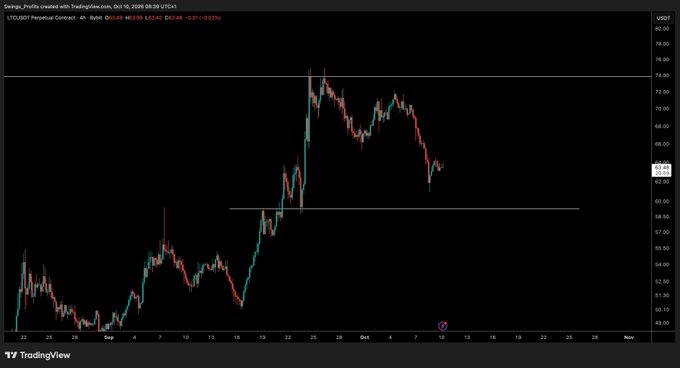This screenshot has width=680, height=368.
Task: Click the 51.30 price axis label
Action: click(x=662, y=295)
